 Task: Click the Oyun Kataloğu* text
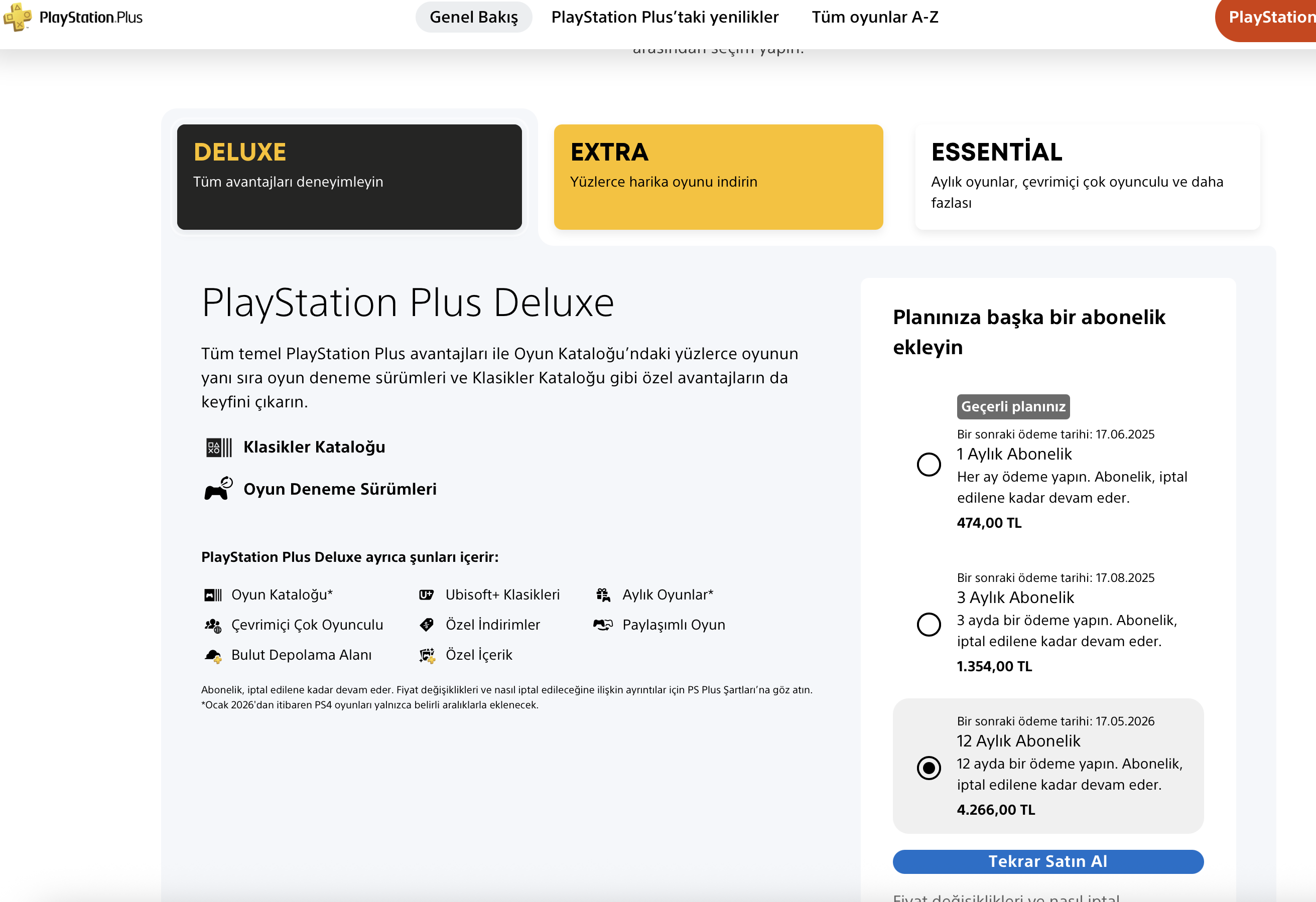[x=282, y=595]
